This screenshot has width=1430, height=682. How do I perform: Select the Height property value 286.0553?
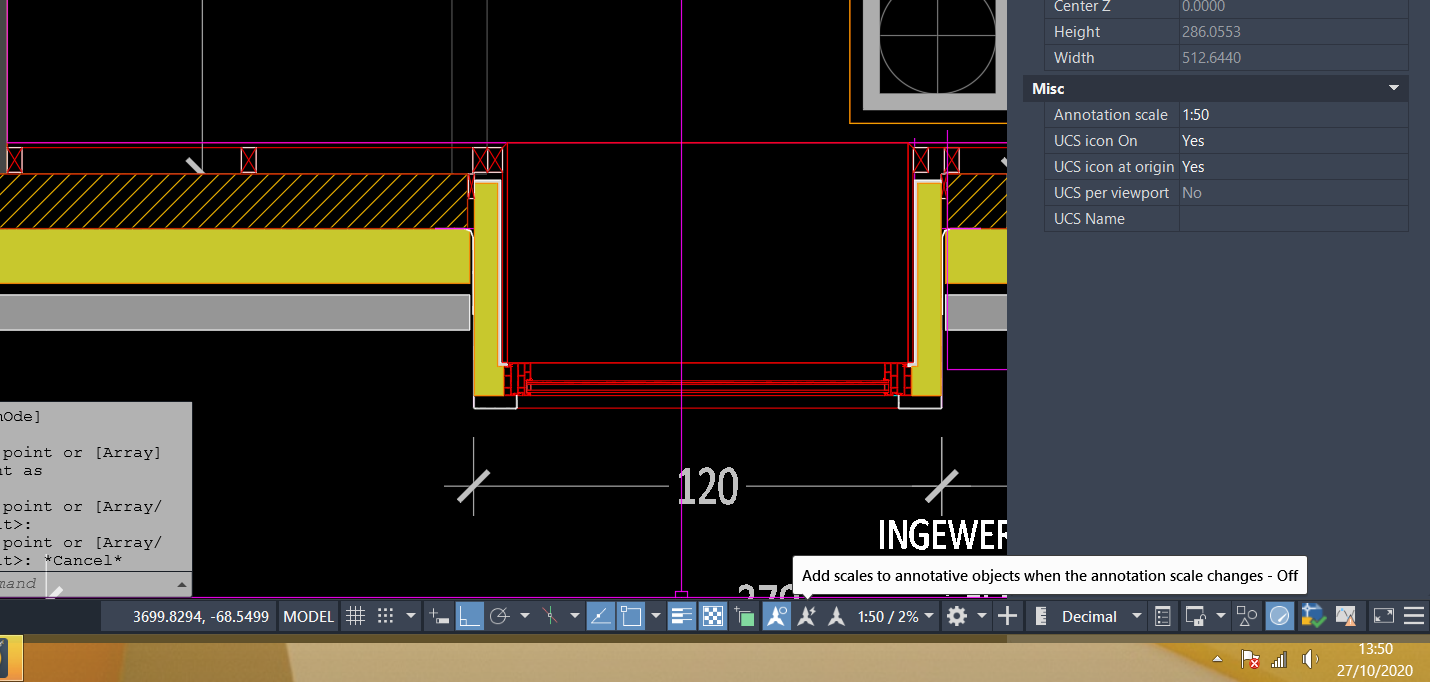pos(1212,31)
